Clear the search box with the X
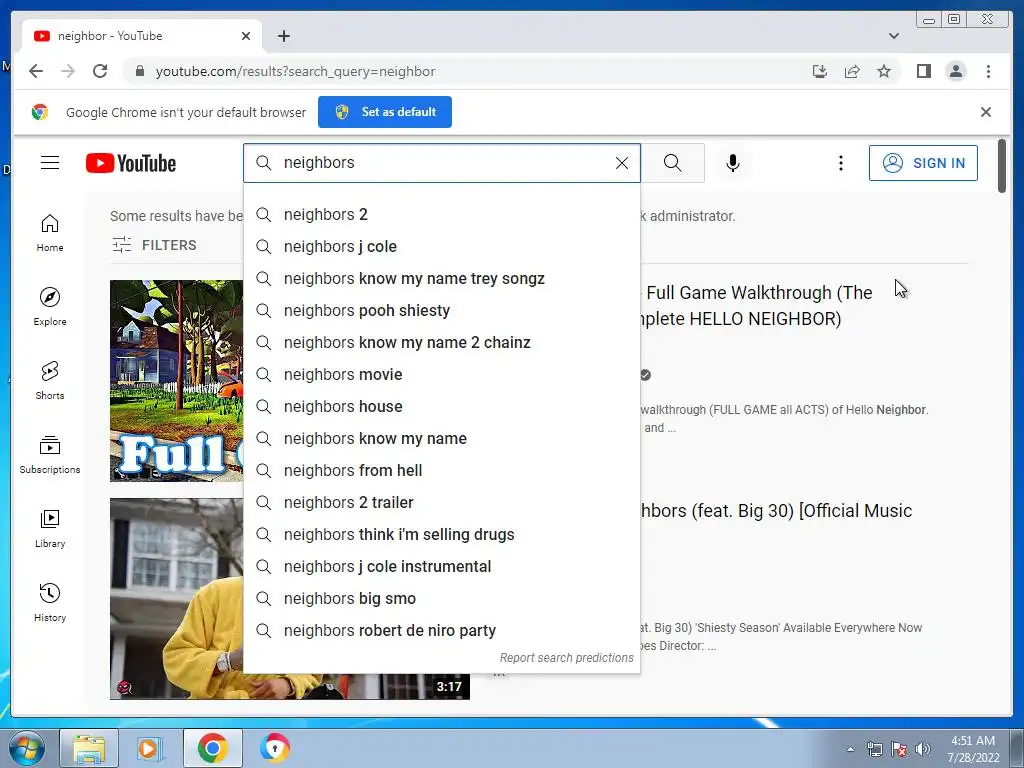Image resolution: width=1024 pixels, height=768 pixels. (622, 163)
